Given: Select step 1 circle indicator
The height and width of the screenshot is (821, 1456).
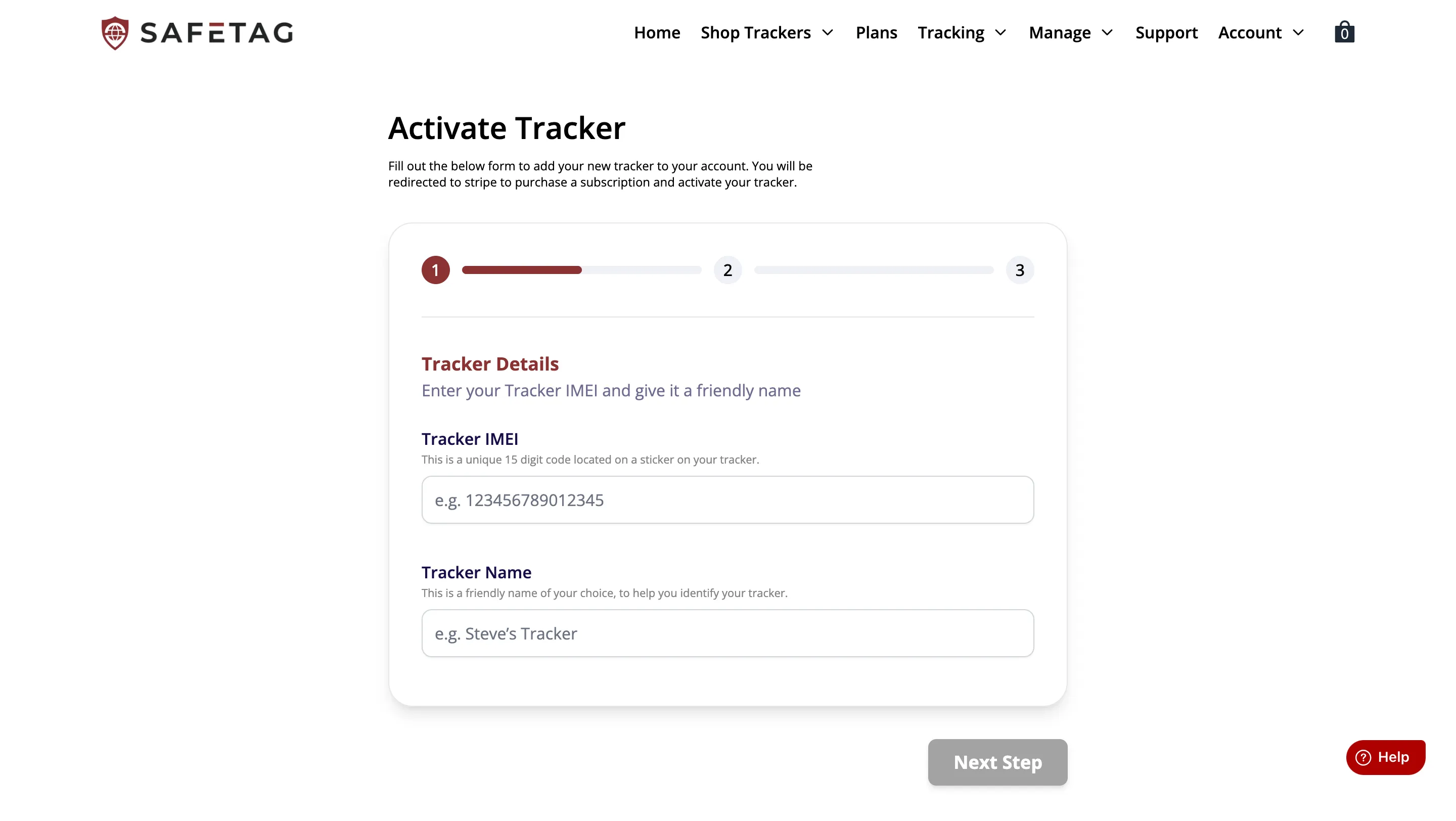Looking at the screenshot, I should [x=435, y=270].
